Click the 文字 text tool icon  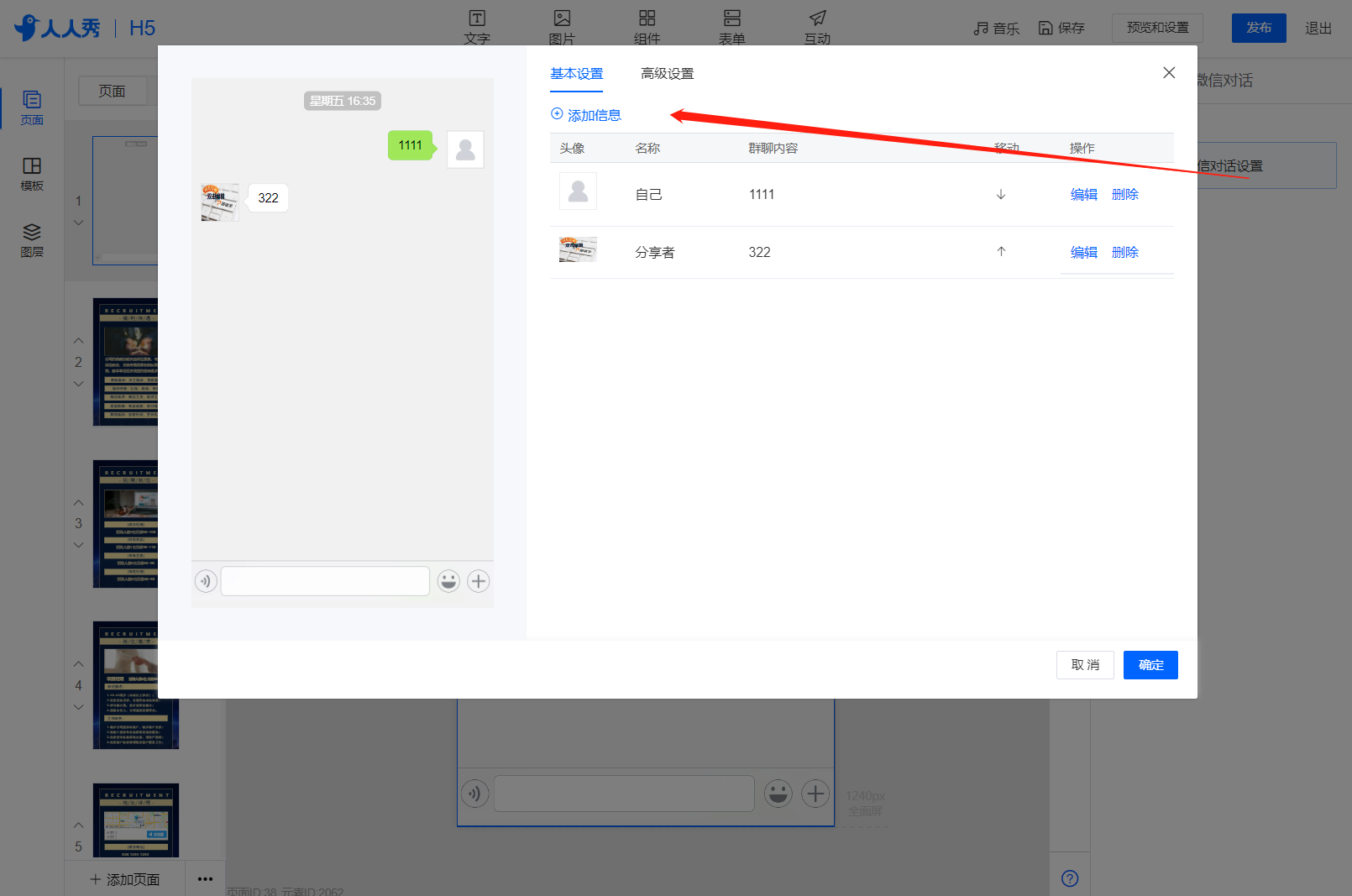(x=477, y=18)
